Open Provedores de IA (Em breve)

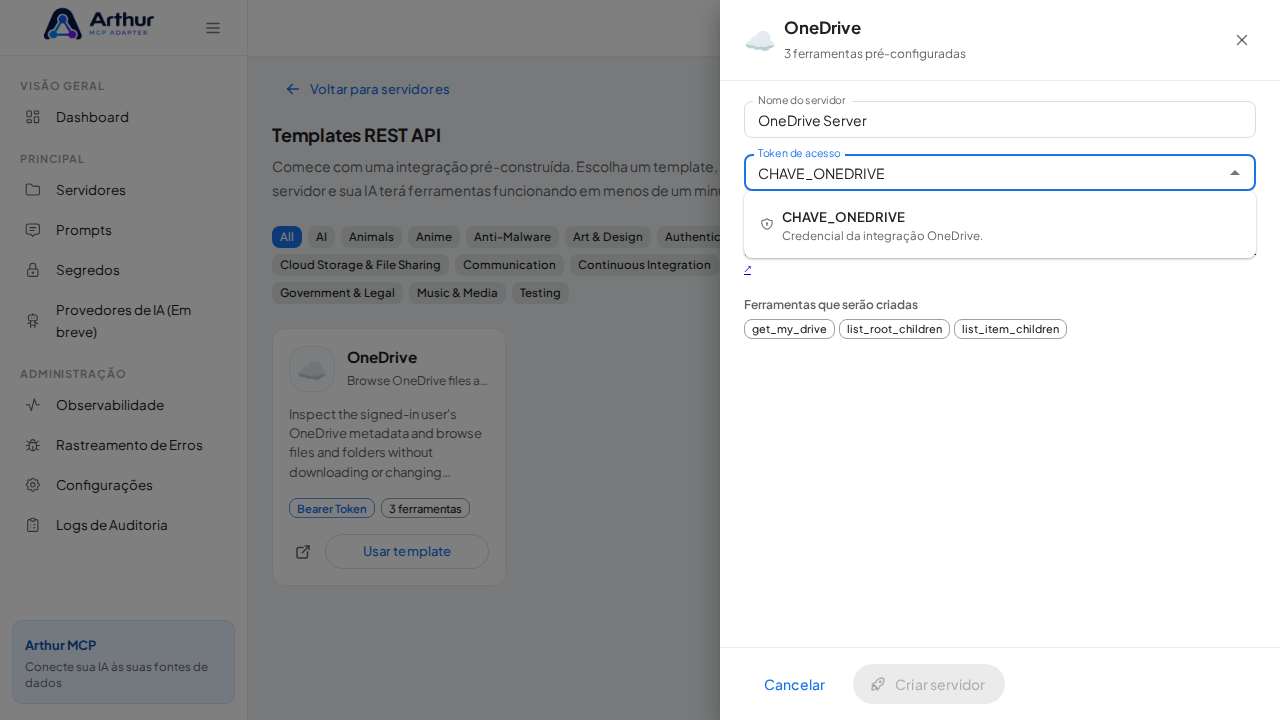point(124,320)
